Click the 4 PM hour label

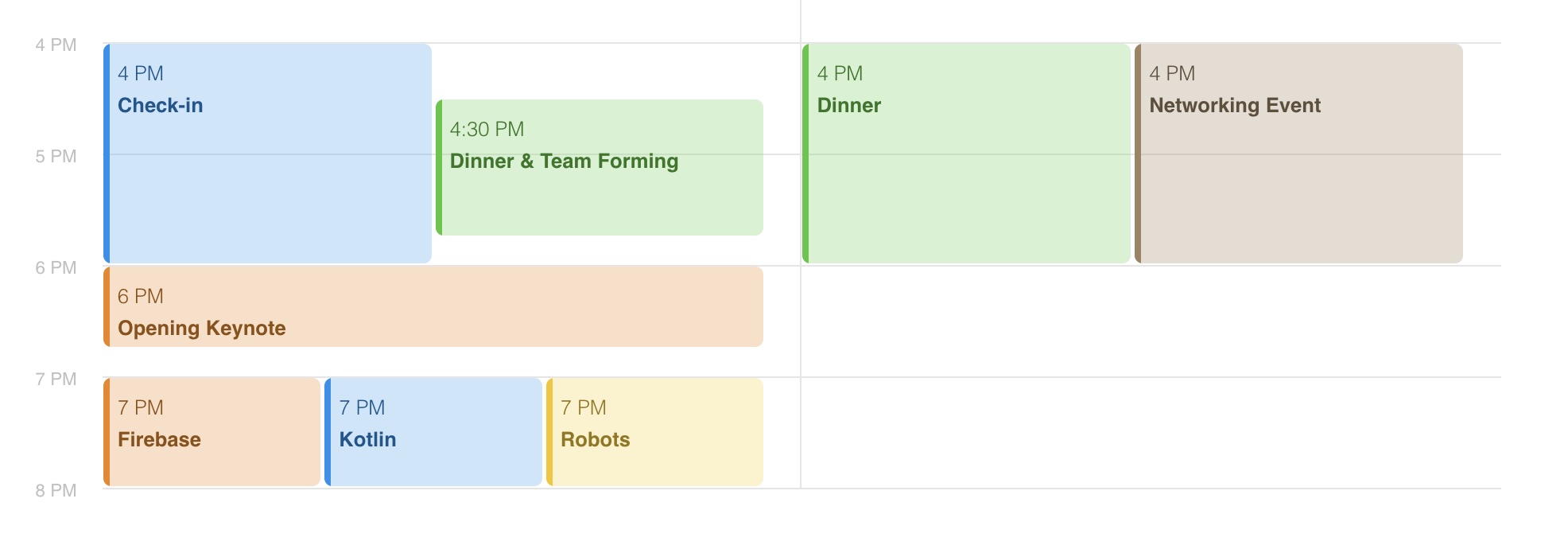point(56,45)
